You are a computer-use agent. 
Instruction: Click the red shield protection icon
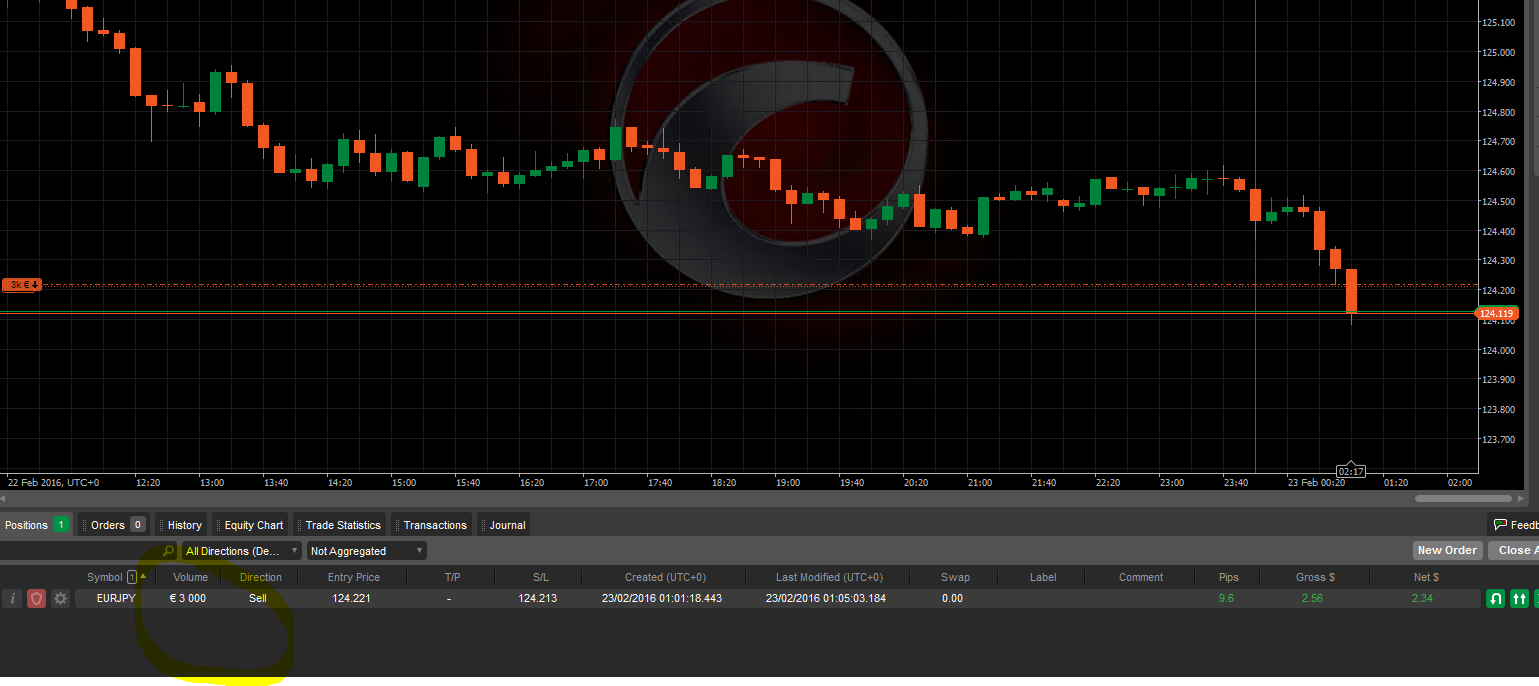(36, 598)
